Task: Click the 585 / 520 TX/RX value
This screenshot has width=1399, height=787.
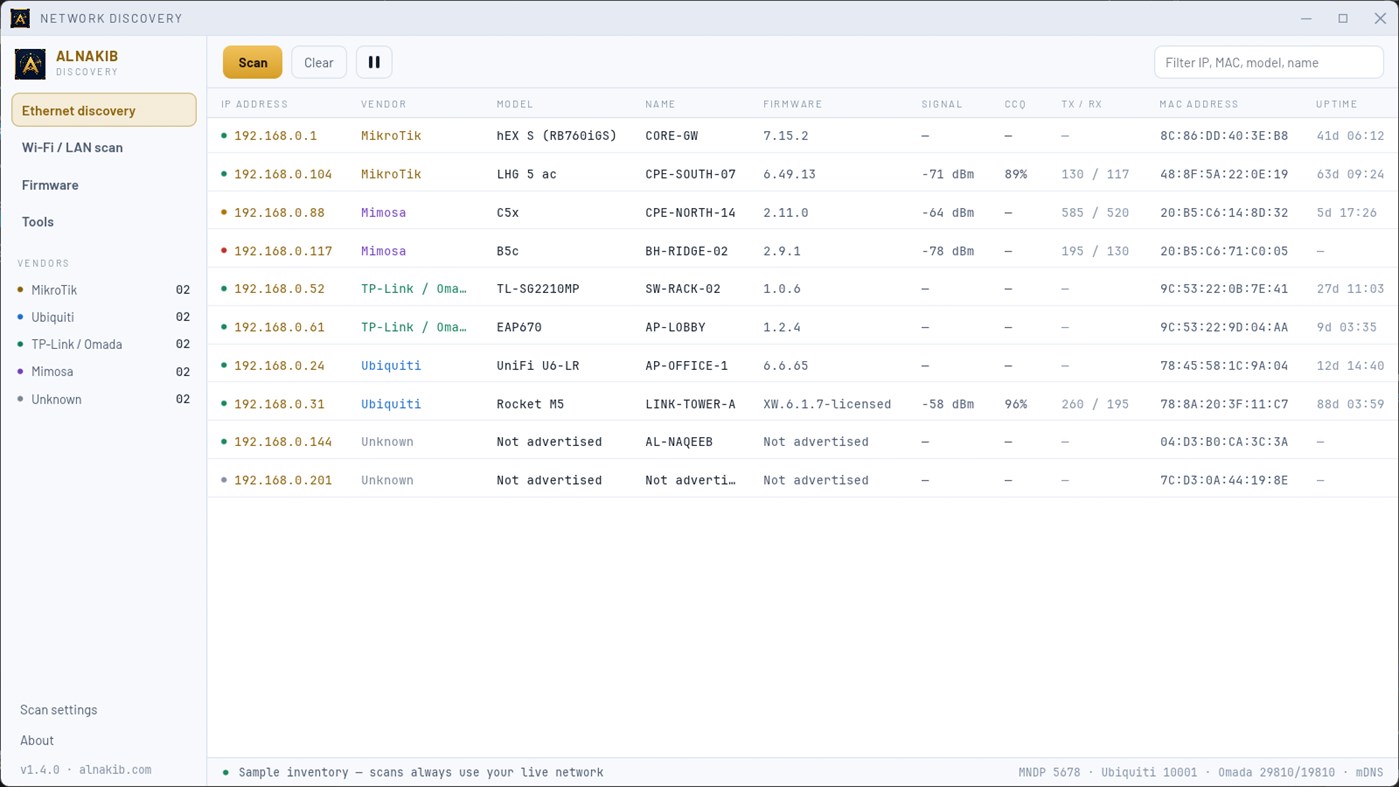Action: (1095, 213)
